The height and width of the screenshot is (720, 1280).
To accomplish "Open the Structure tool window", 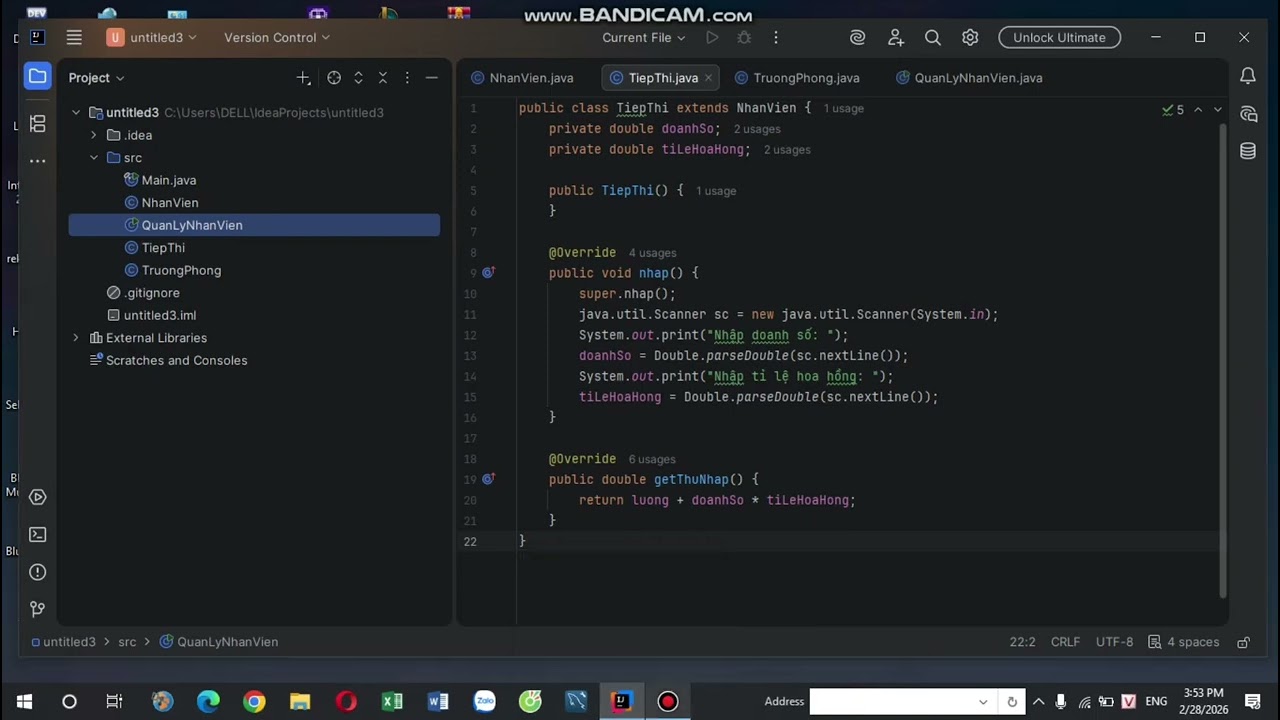I will [x=37, y=123].
